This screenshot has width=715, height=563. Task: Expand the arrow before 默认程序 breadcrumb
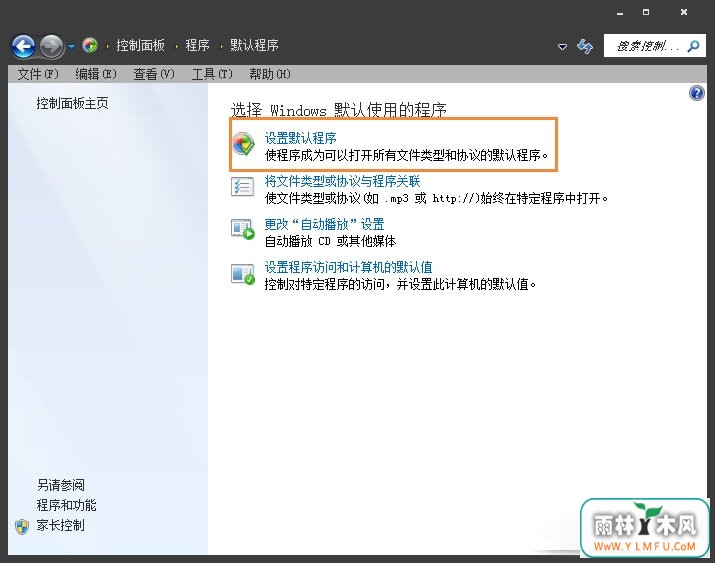(221, 46)
